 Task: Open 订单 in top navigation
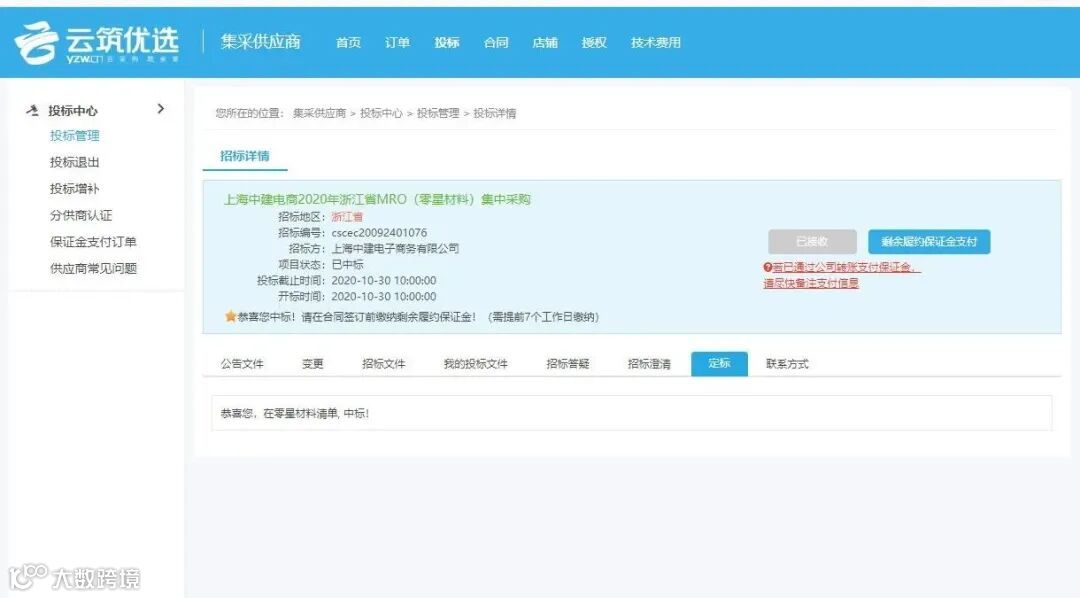point(397,43)
